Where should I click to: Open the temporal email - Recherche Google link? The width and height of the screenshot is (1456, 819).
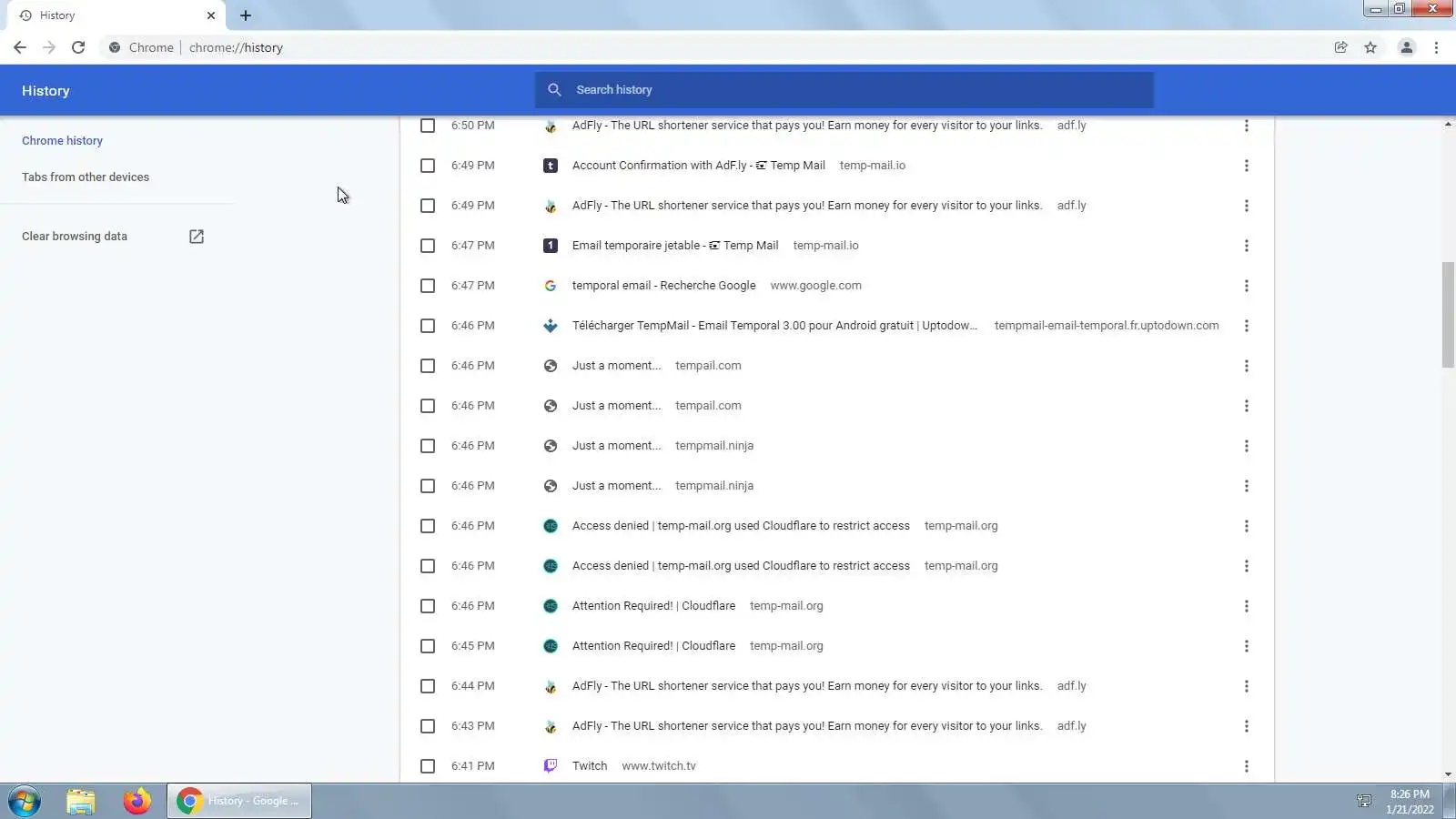pos(664,286)
